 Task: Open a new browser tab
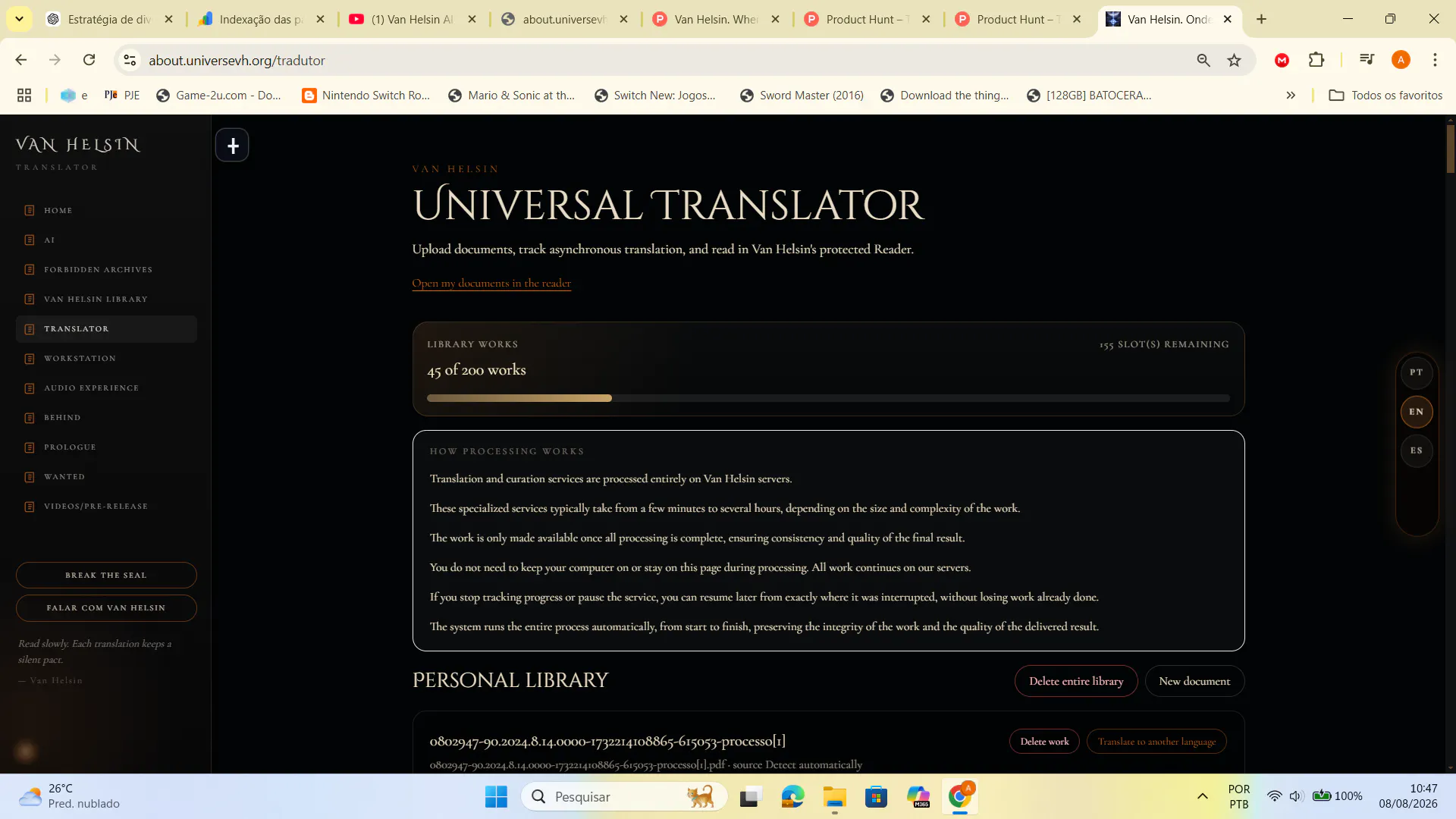tap(1262, 19)
